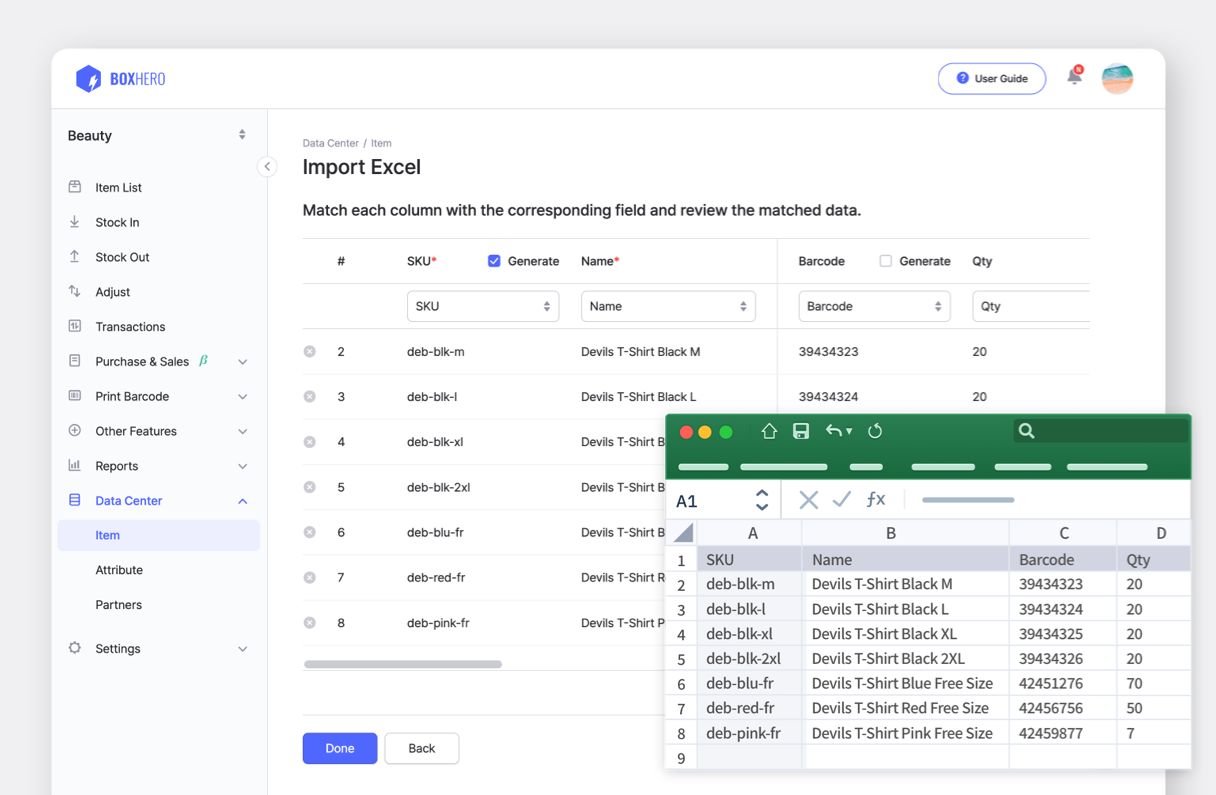Click the Save icon in the Excel toolbar
Screen dimensions: 1216x795
[x=800, y=430]
